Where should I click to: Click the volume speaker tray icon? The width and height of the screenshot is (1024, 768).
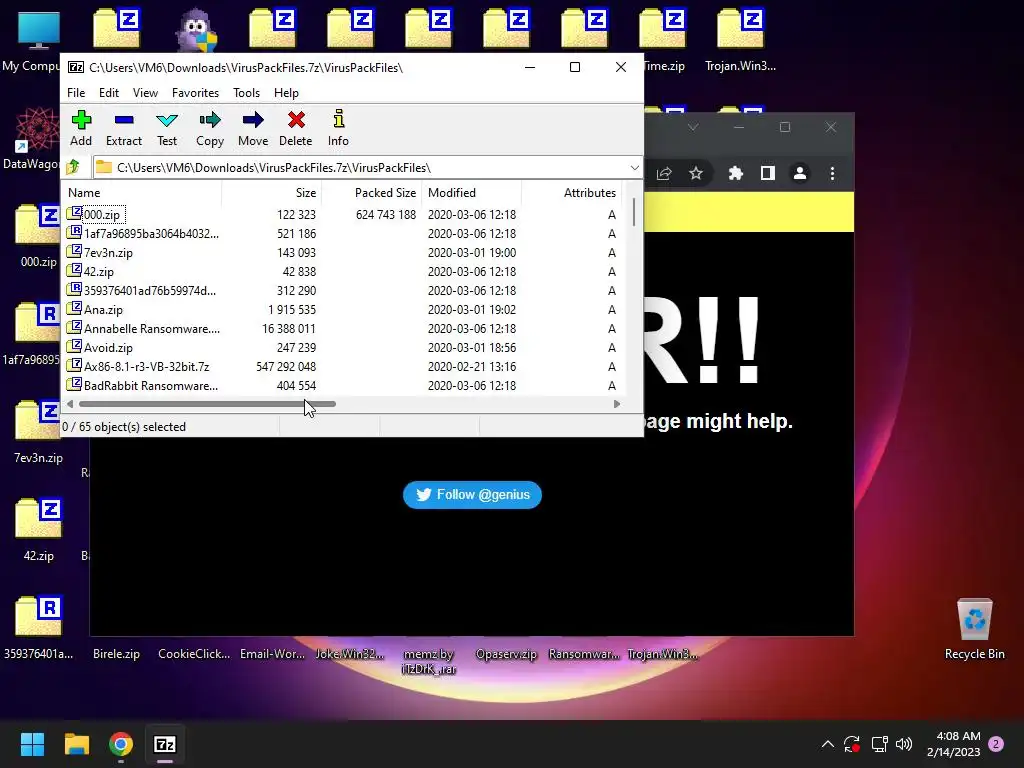pos(904,744)
